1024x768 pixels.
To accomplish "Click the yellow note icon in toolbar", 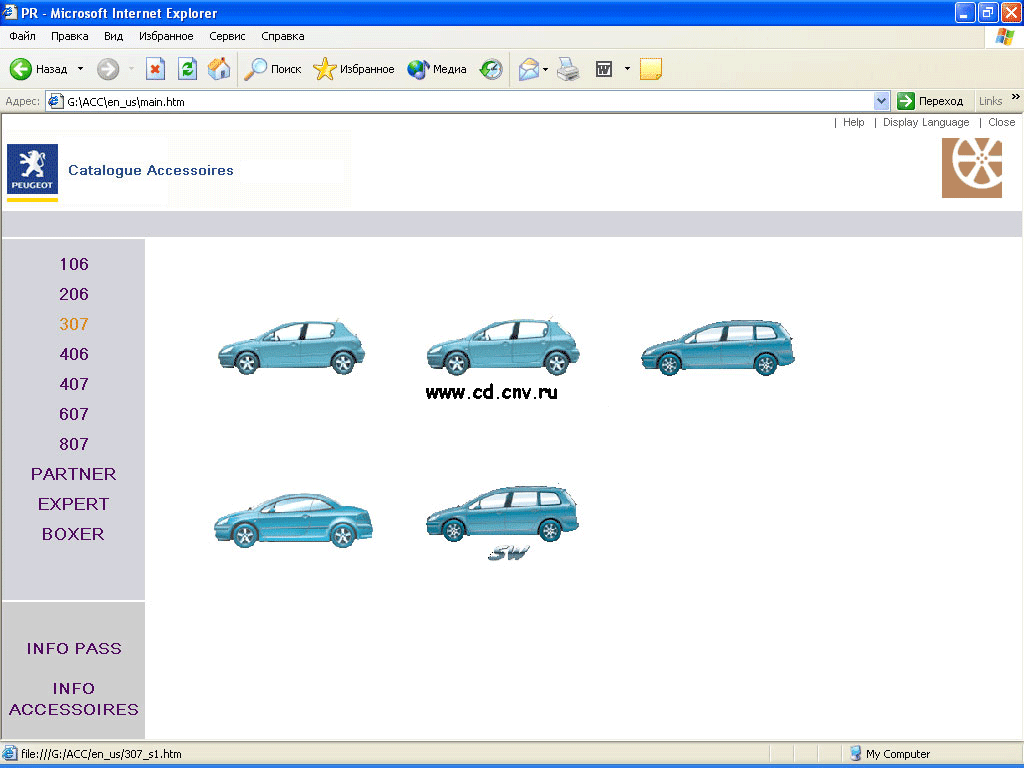I will coord(650,69).
